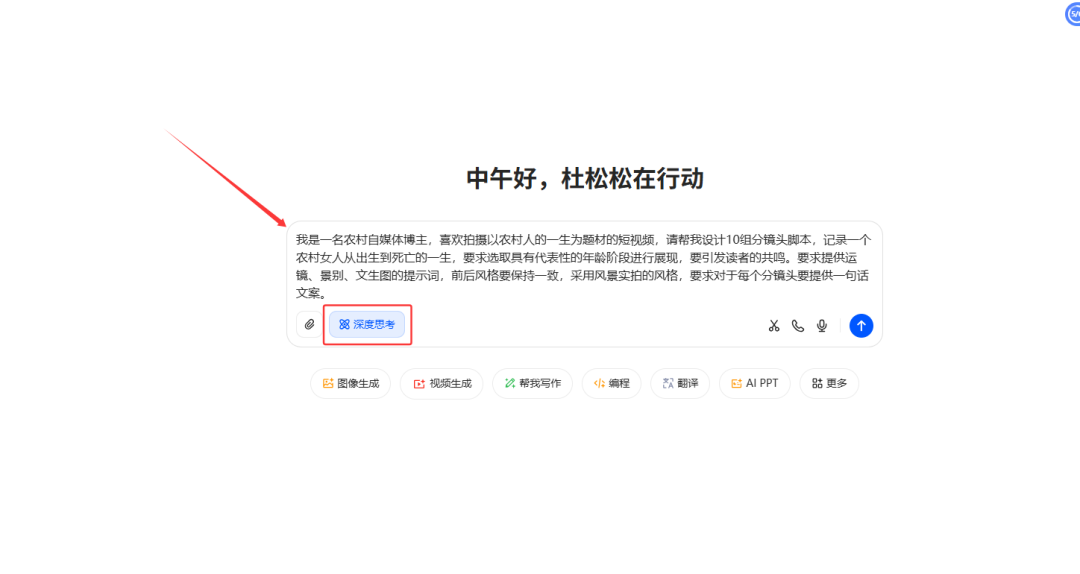
Task: Click the 中午好，杜松松在行动 greeting heading
Action: coord(585,178)
